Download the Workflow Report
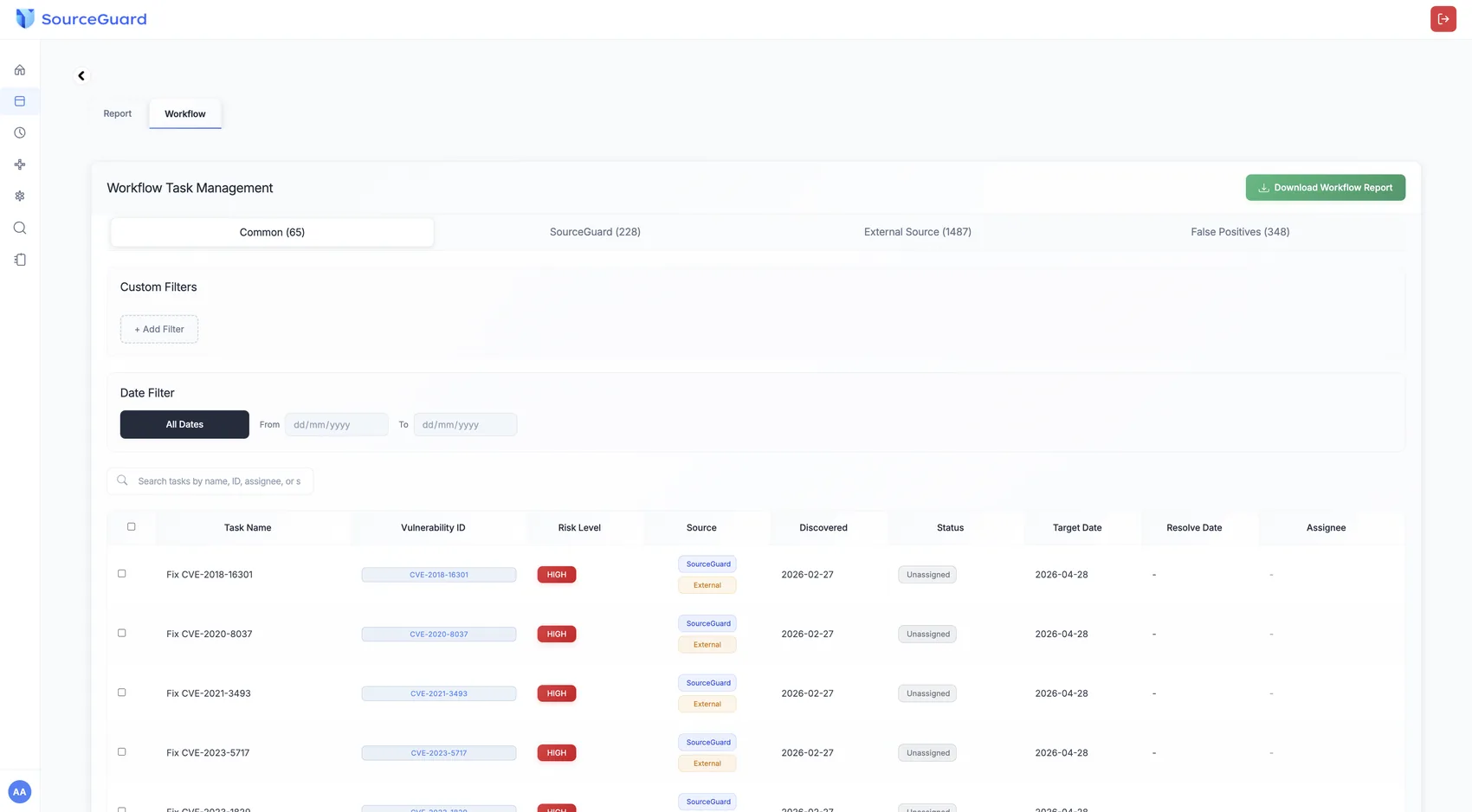 [1326, 188]
